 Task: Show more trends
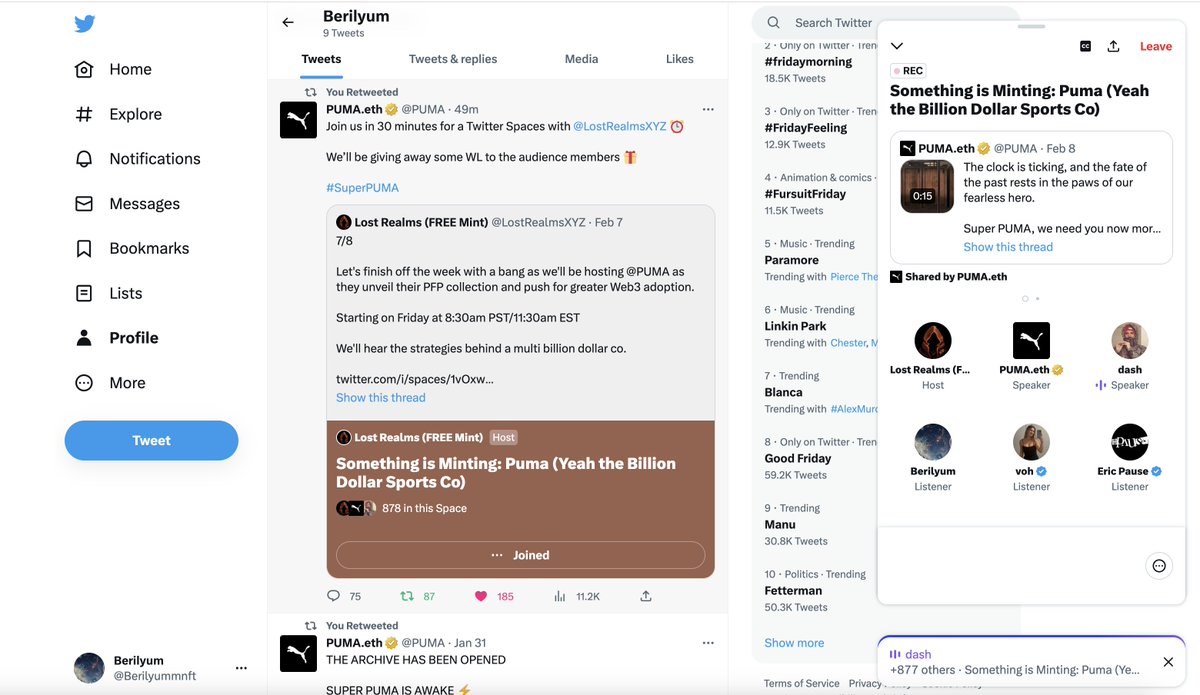pos(794,643)
